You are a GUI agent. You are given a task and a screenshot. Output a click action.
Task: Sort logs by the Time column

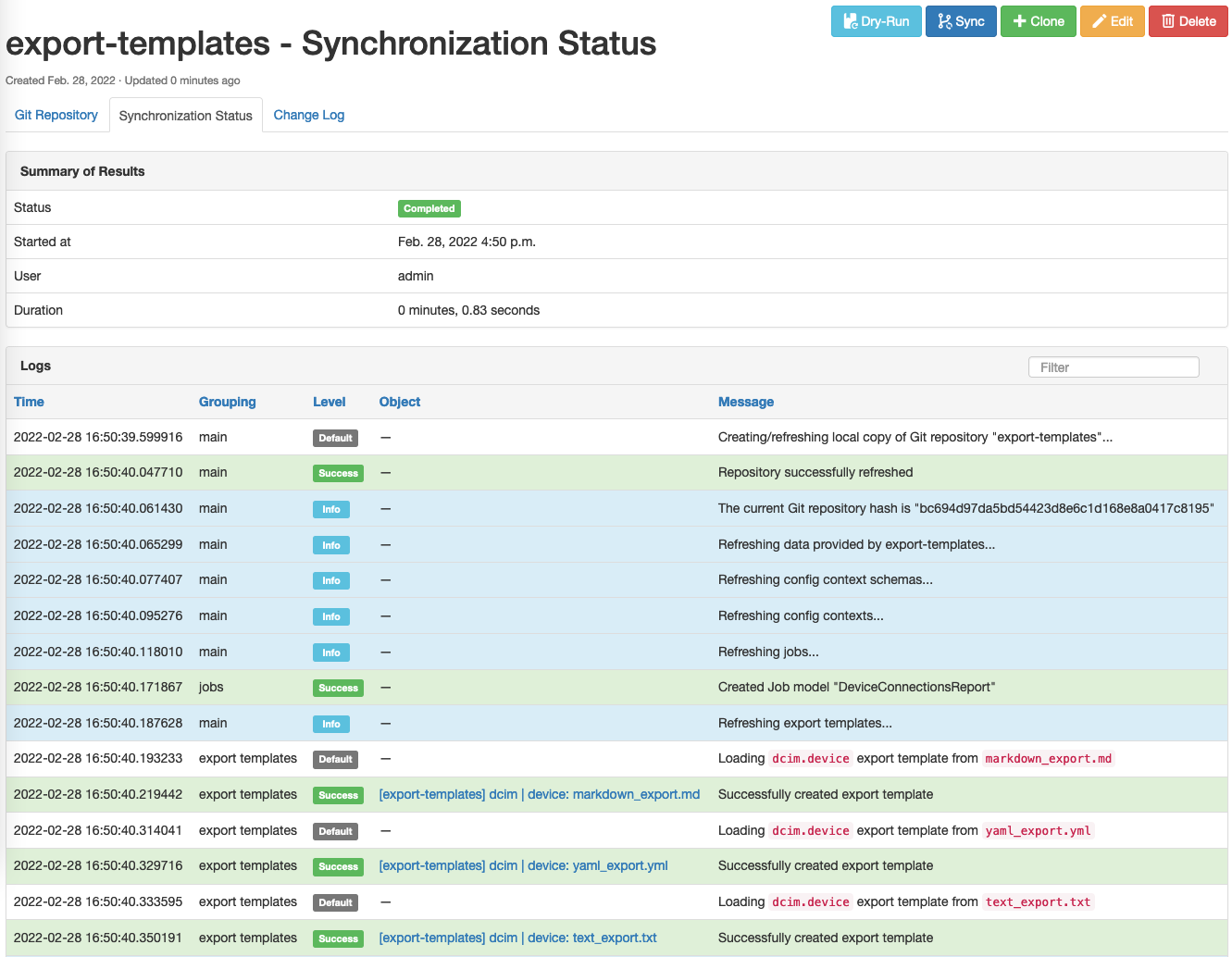click(29, 402)
